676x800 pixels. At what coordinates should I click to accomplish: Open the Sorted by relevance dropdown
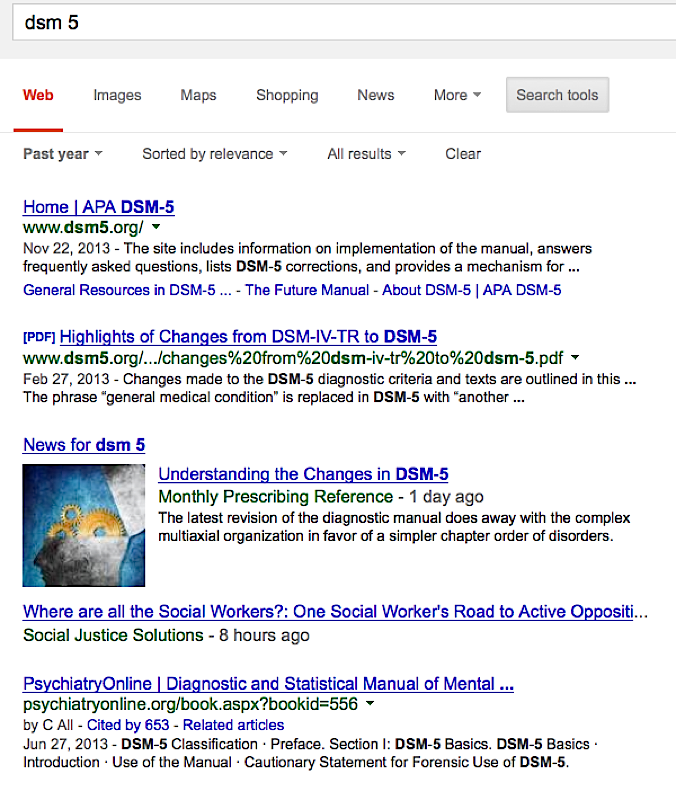(x=214, y=154)
